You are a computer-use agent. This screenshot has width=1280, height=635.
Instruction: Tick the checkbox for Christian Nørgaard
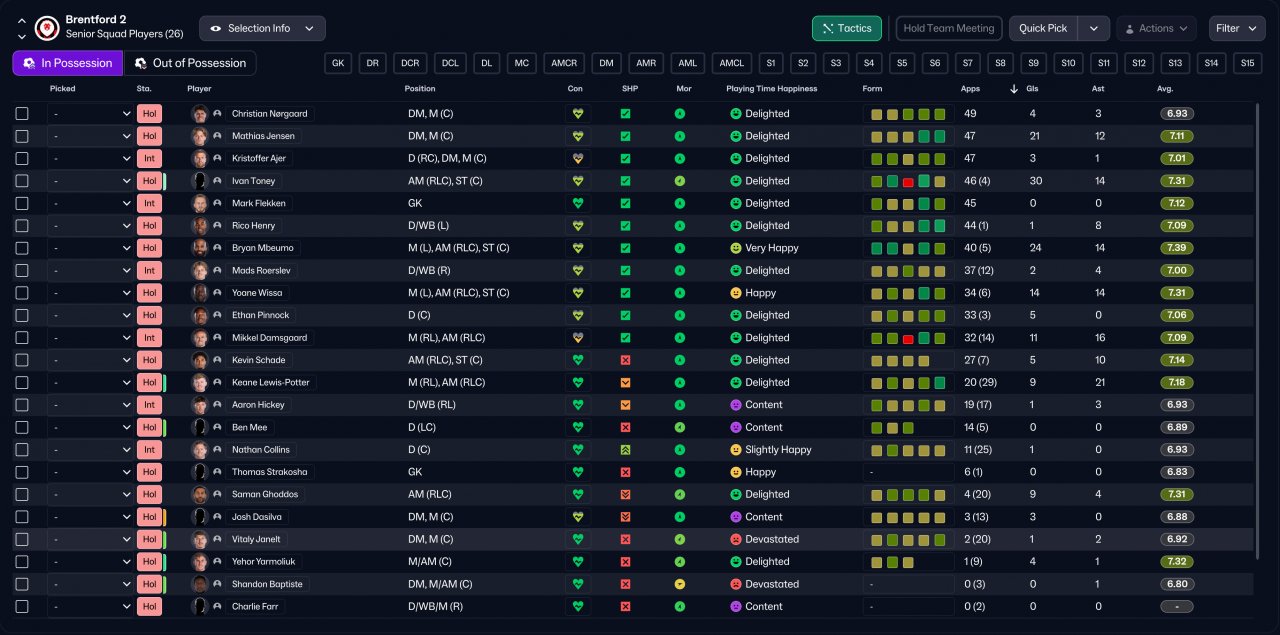tap(22, 114)
